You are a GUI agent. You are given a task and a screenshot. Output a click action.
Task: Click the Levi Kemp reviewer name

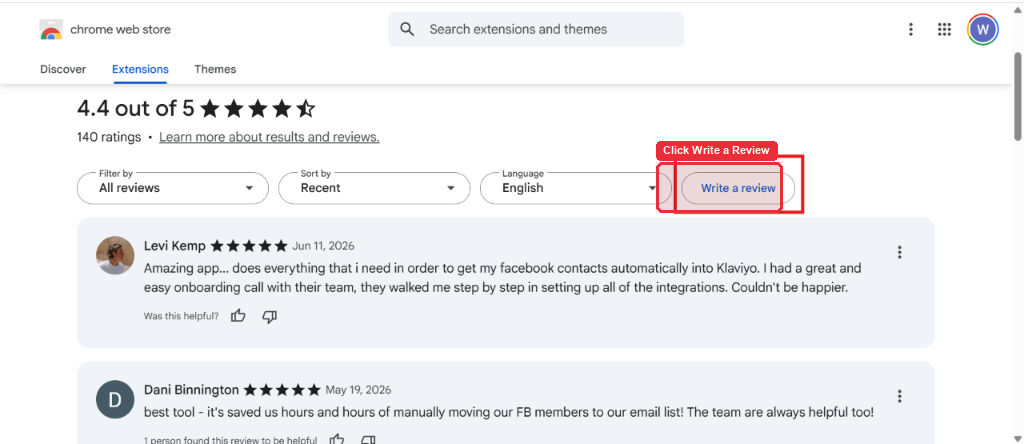[x=174, y=246]
